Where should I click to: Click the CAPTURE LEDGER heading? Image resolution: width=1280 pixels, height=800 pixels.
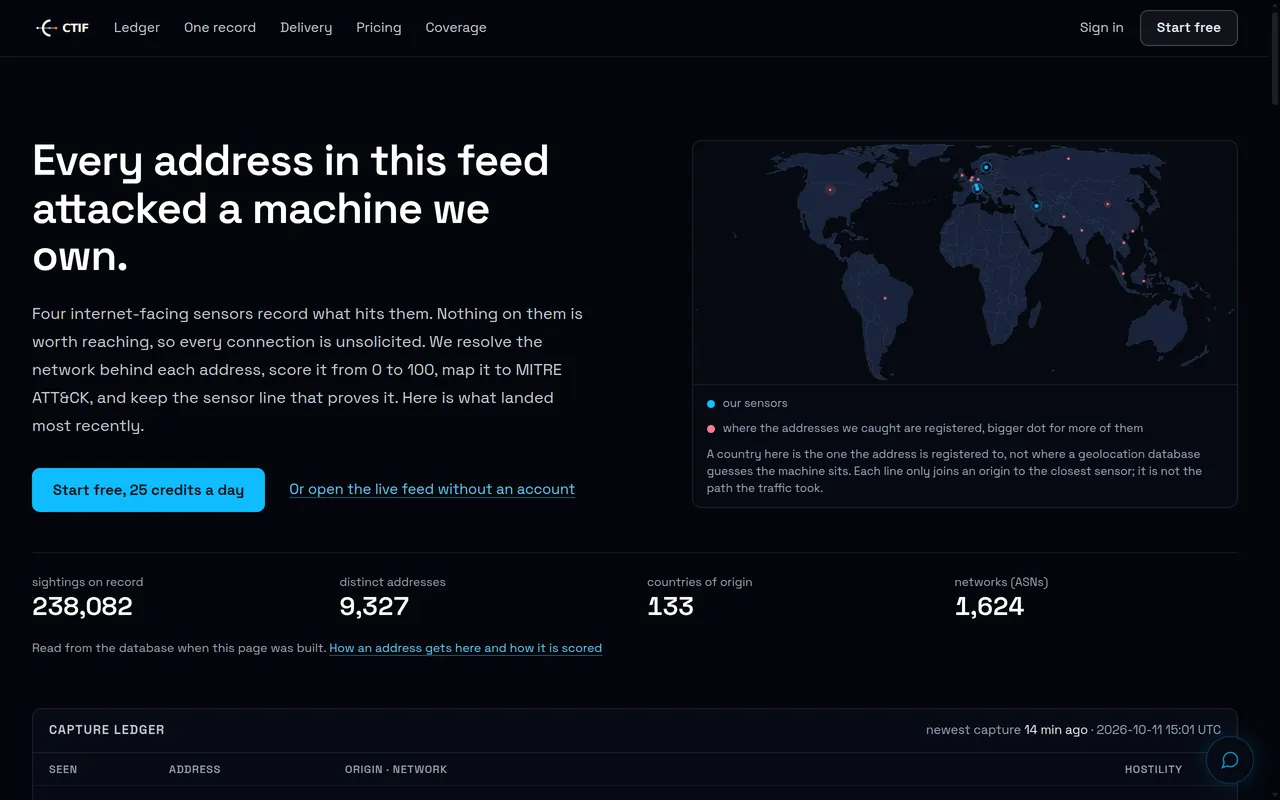(x=107, y=730)
